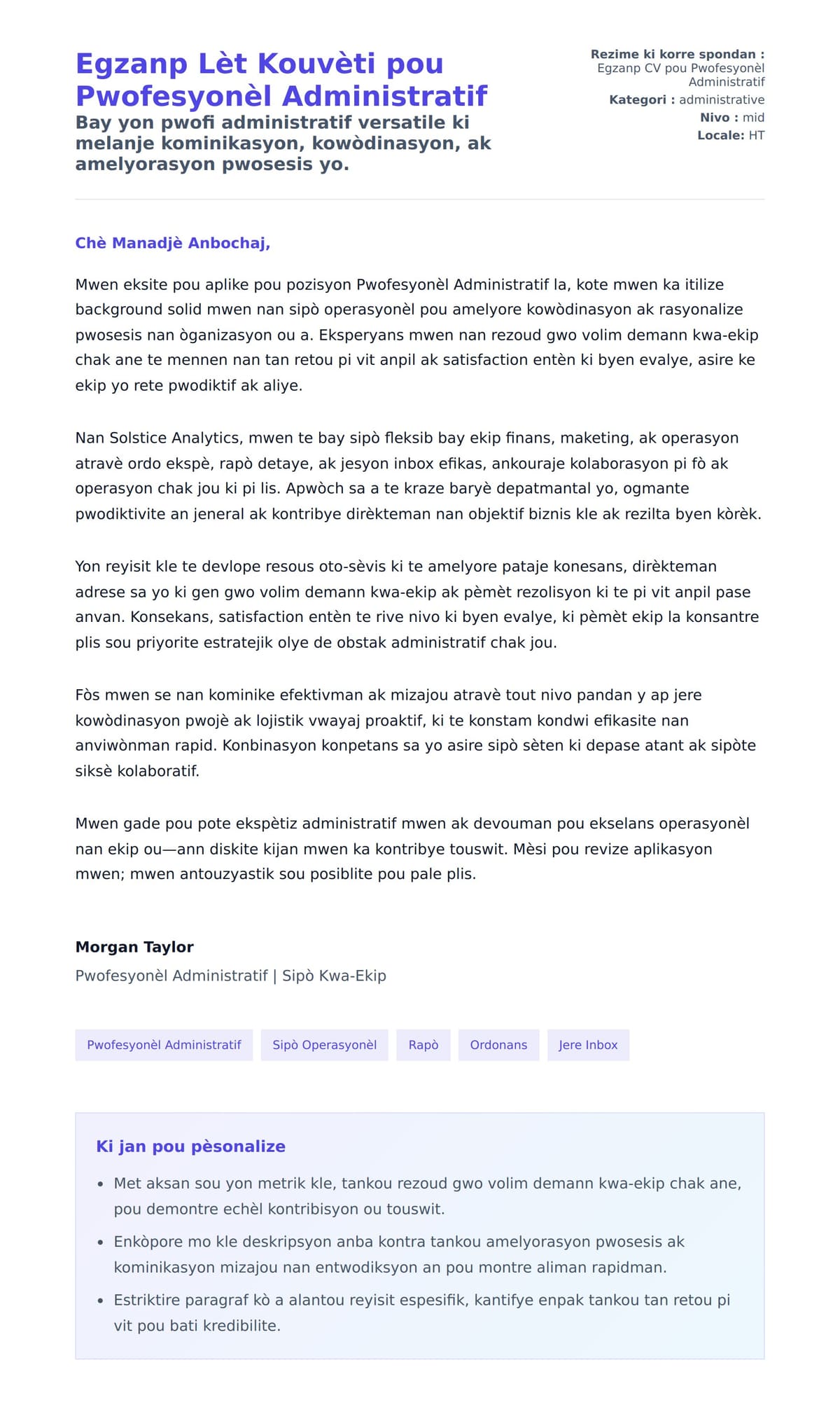Click the Ordonans tag

coord(498,1045)
